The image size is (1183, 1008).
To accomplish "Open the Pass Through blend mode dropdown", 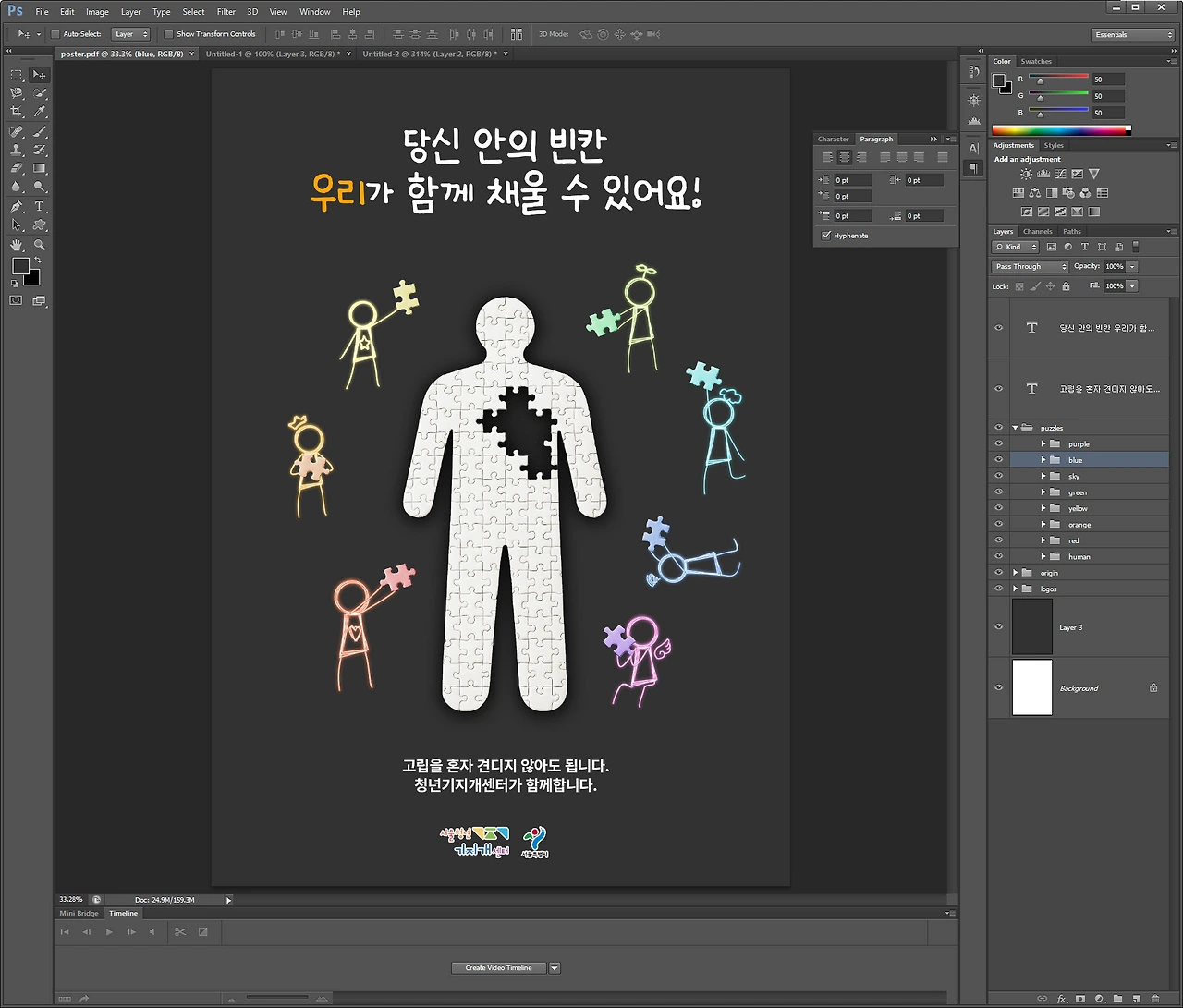I will (x=1030, y=266).
